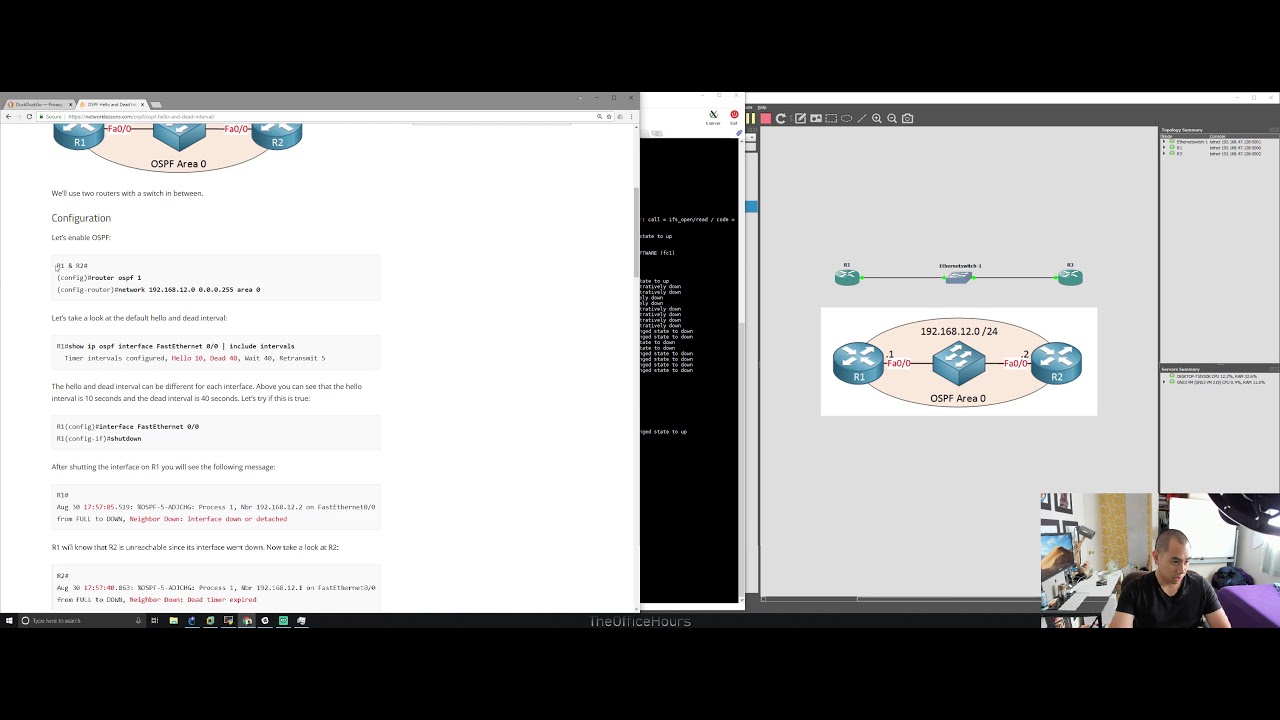
Task: Open the Windows Start menu
Action: pos(9,621)
